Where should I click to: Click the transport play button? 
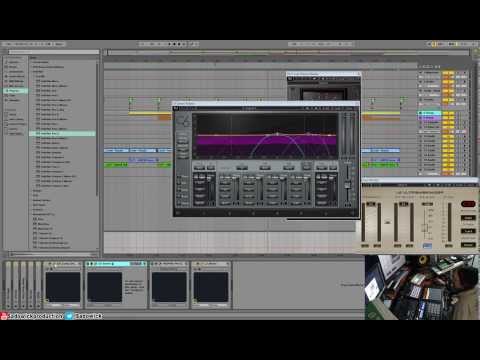(169, 44)
